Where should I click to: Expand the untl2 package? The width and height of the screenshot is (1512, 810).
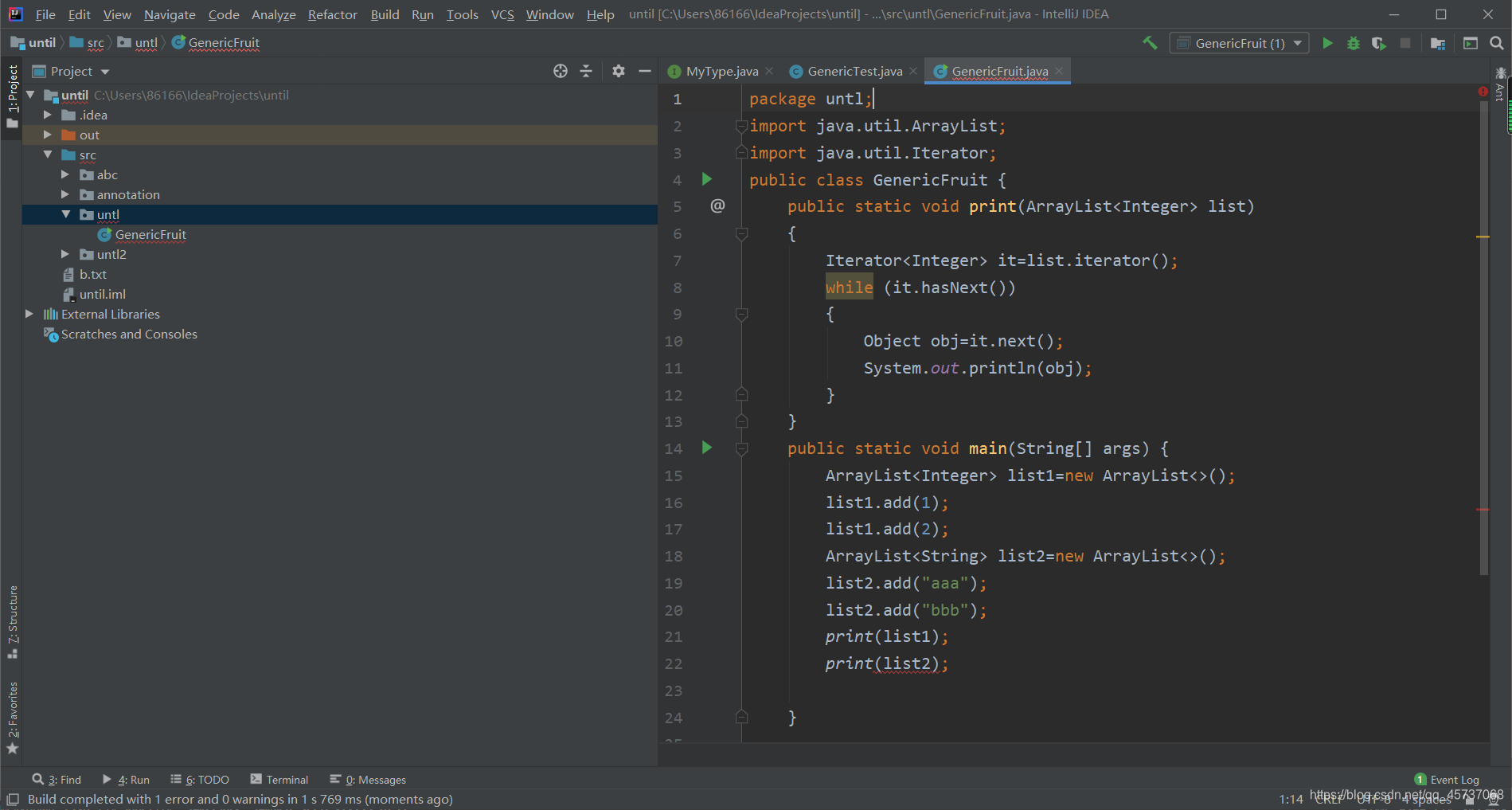pos(65,254)
